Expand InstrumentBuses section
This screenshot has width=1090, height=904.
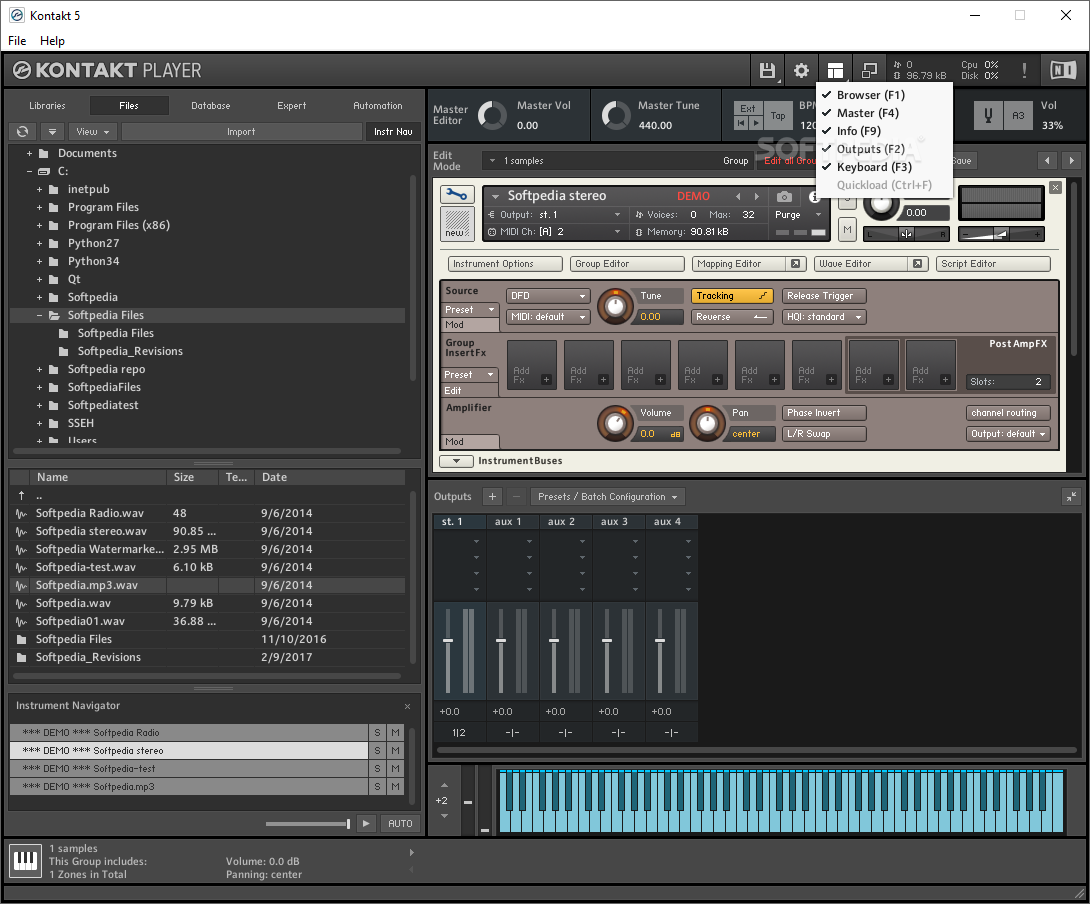tap(456, 460)
